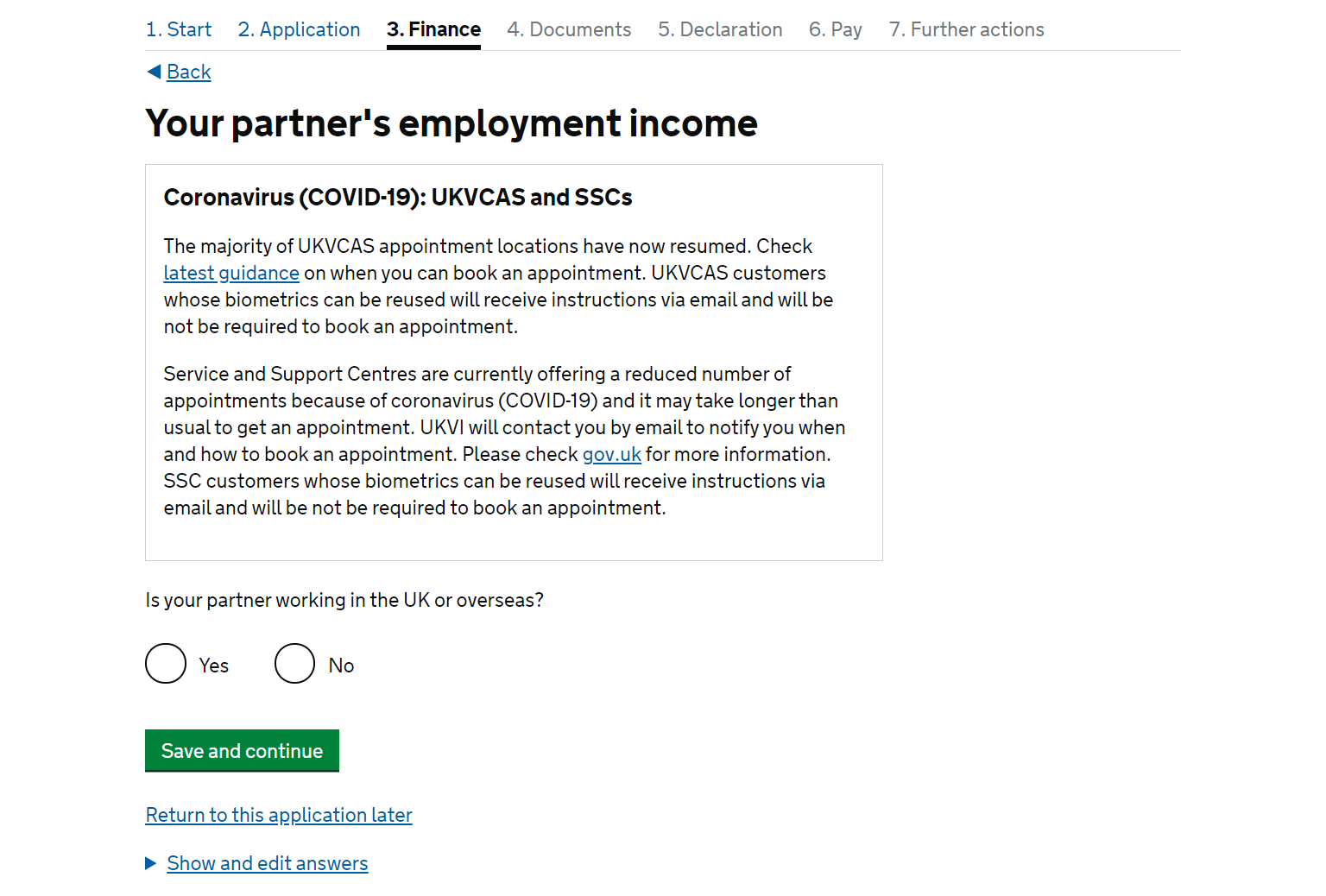Click the Back arrow icon
Viewport: 1326px width, 896px height.
154,72
